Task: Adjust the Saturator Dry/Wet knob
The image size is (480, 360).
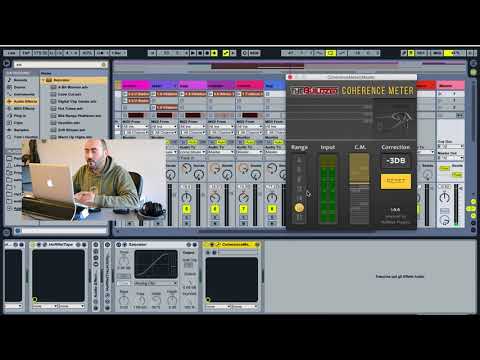Action: [x=189, y=301]
